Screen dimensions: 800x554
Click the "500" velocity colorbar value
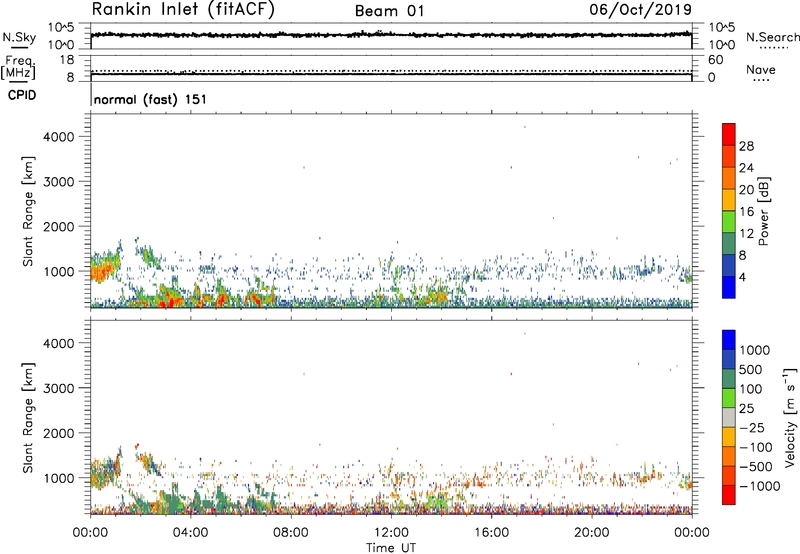point(751,369)
